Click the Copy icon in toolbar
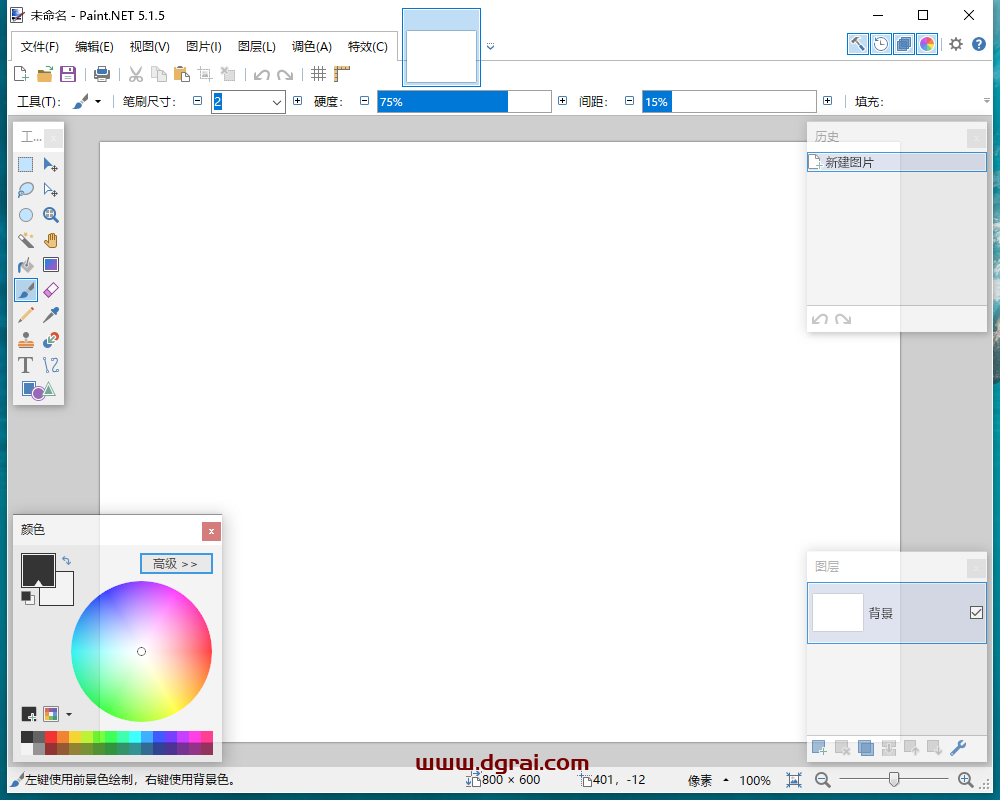 pos(159,74)
